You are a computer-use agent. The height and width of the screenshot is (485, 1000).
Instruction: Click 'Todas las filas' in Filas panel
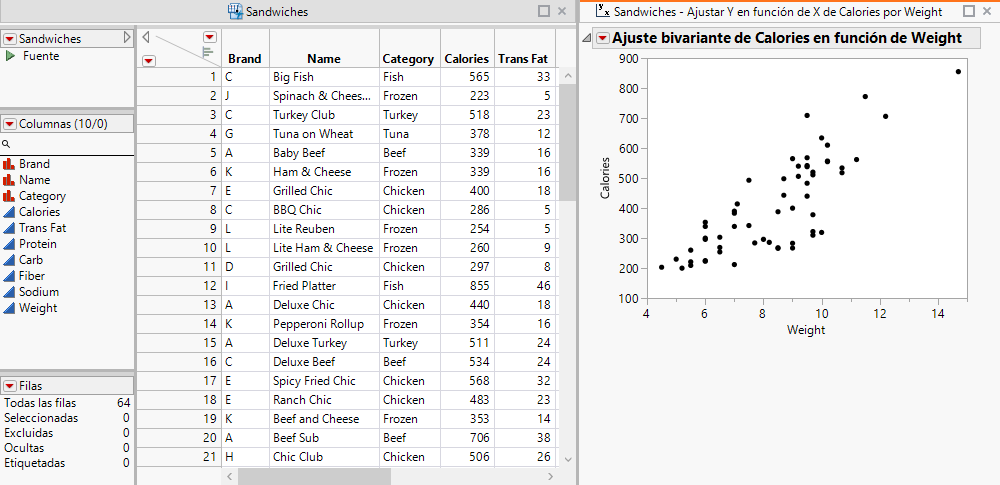[x=40, y=403]
